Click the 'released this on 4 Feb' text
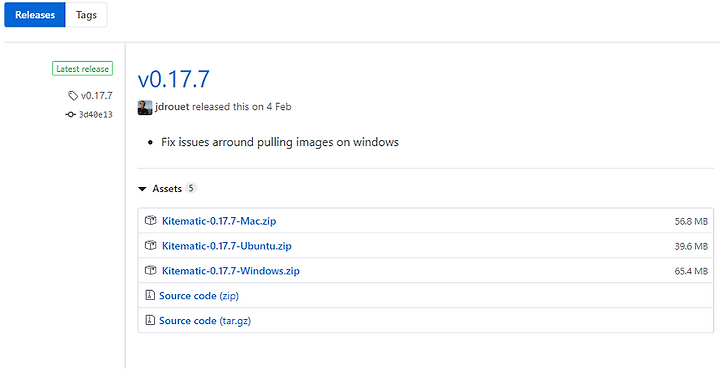This screenshot has height=380, width=720. (x=242, y=106)
